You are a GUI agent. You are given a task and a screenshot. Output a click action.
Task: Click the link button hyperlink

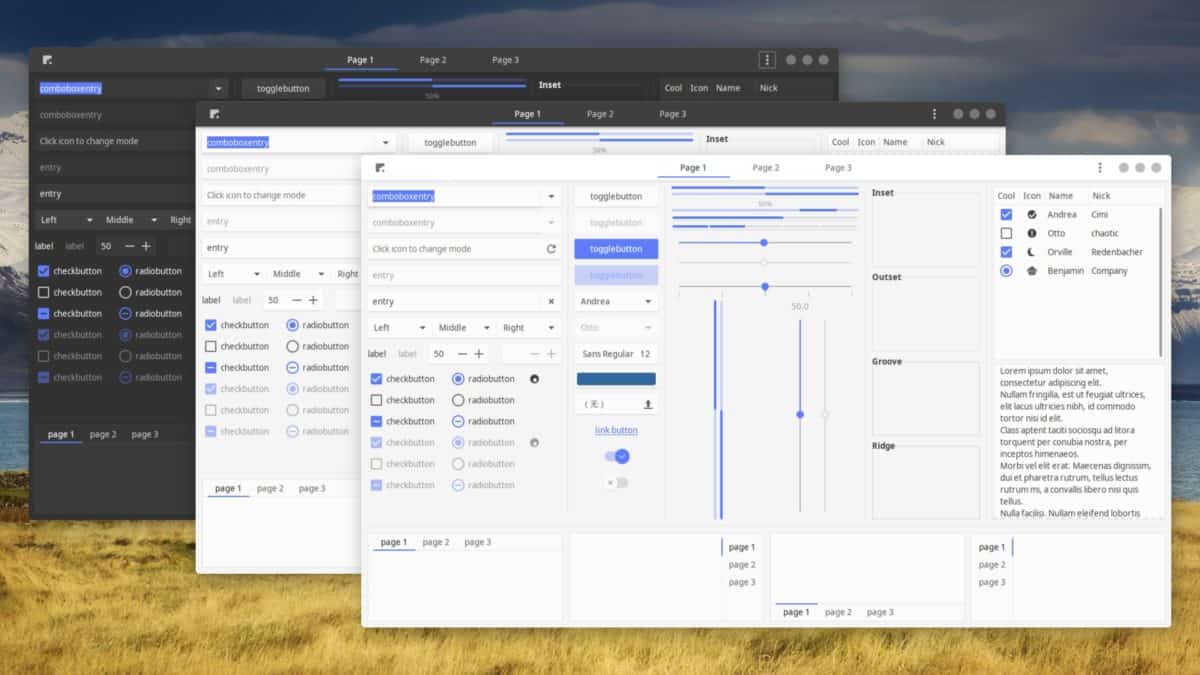coord(615,430)
